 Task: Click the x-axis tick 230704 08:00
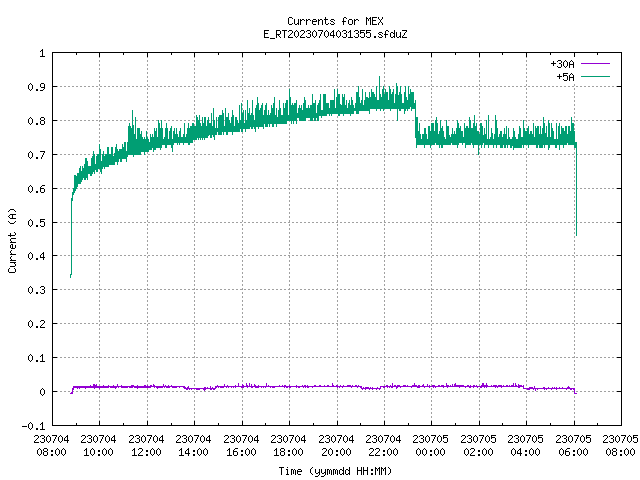pos(51,445)
